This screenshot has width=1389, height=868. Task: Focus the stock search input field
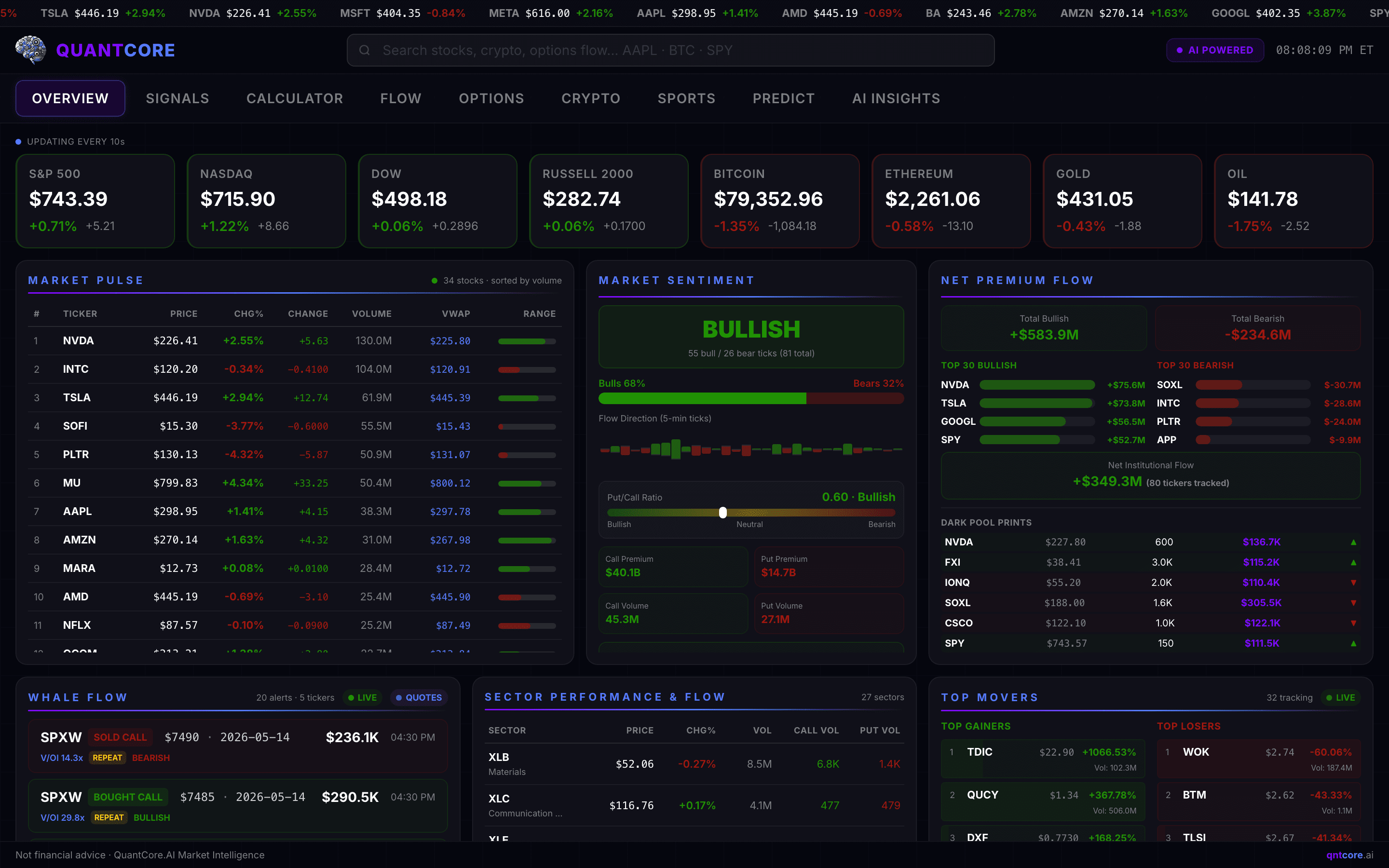[670, 50]
